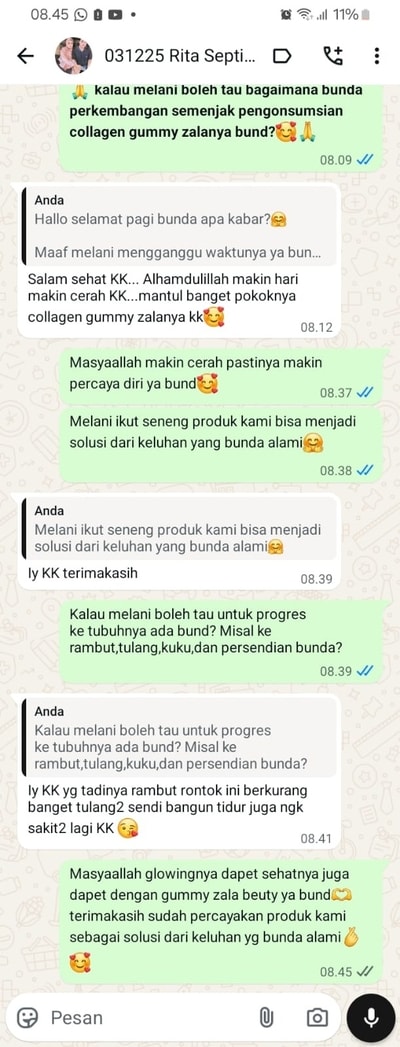This screenshot has width=400, height=1047.
Task: Open the emoji picker in message bar
Action: click(x=28, y=1017)
